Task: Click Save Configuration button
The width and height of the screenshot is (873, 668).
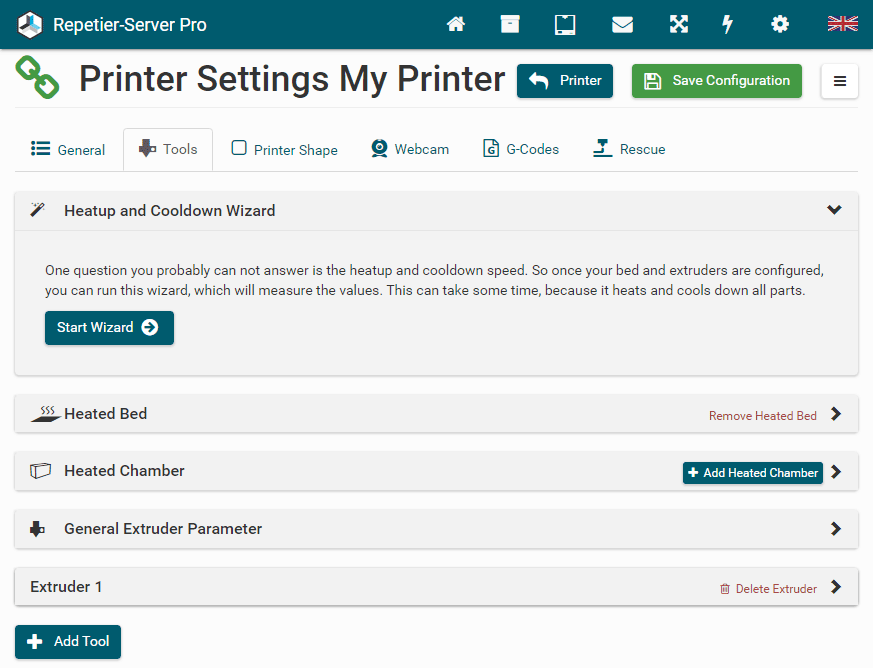Action: point(716,81)
